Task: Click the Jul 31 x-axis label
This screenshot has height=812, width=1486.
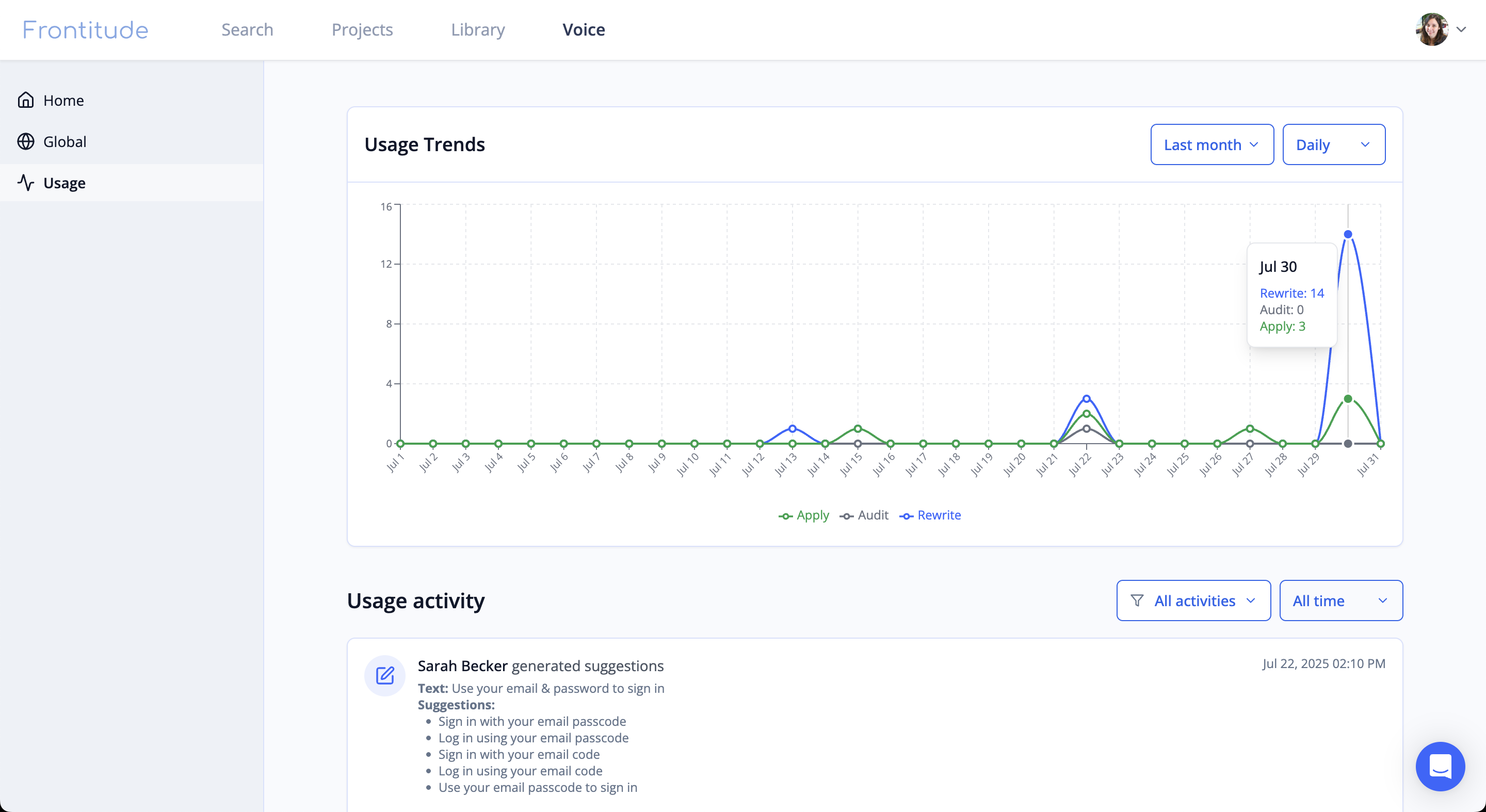Action: pyautogui.click(x=1367, y=465)
